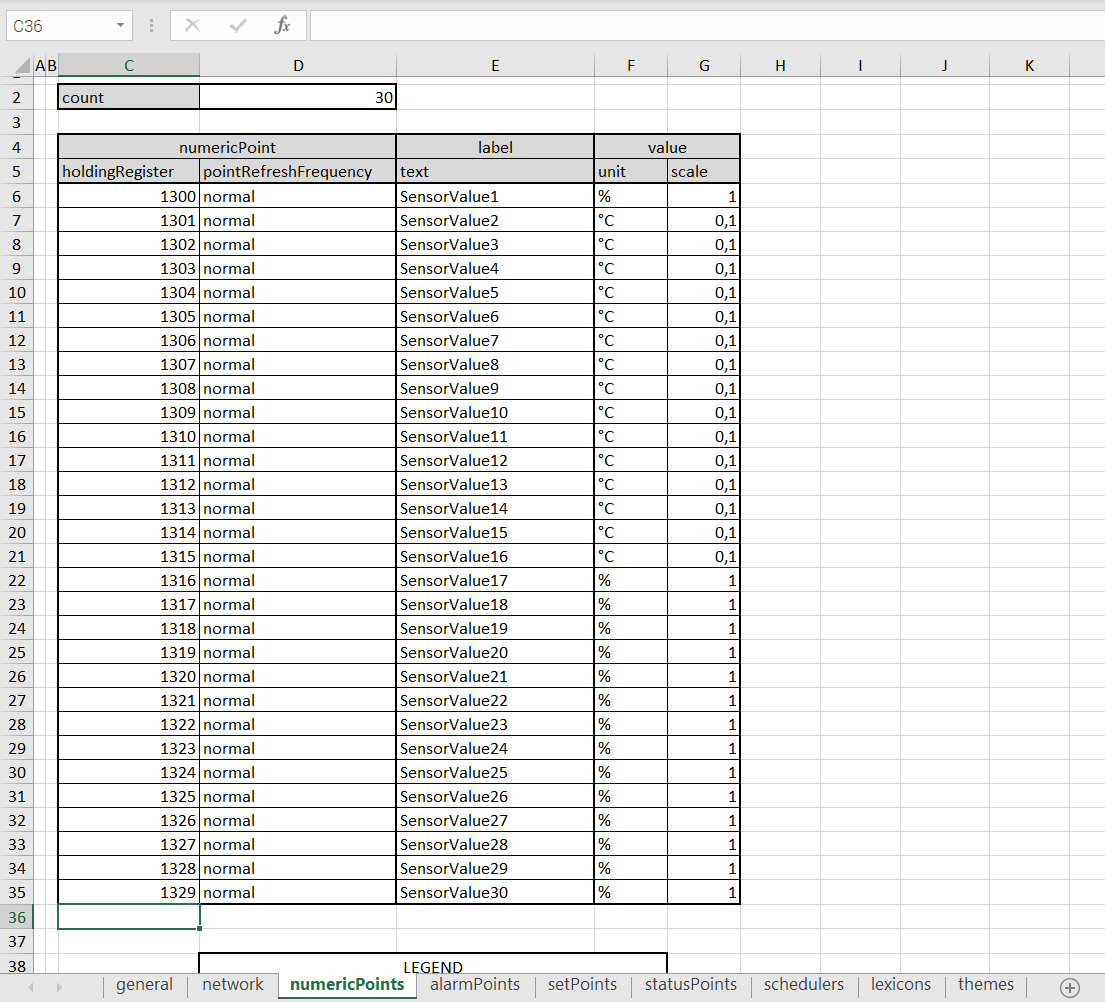The image size is (1105, 1002).
Task: Expand the Name Box dropdown arrow
Action: coord(120,26)
